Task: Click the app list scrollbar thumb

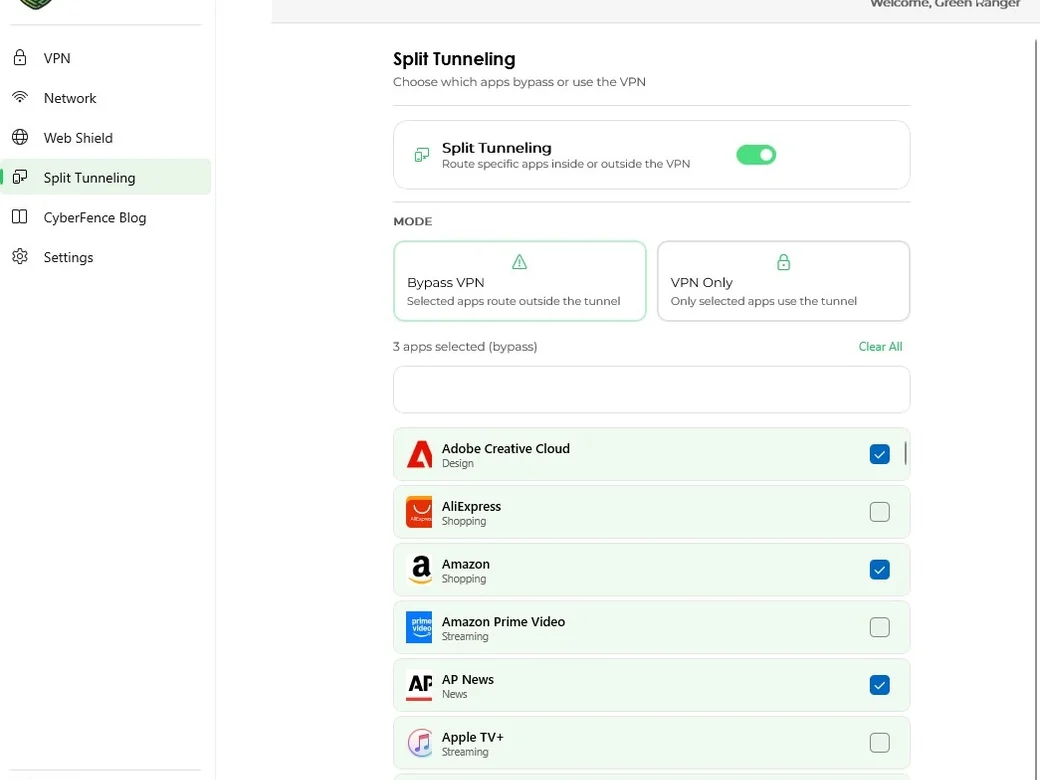Action: click(x=905, y=454)
